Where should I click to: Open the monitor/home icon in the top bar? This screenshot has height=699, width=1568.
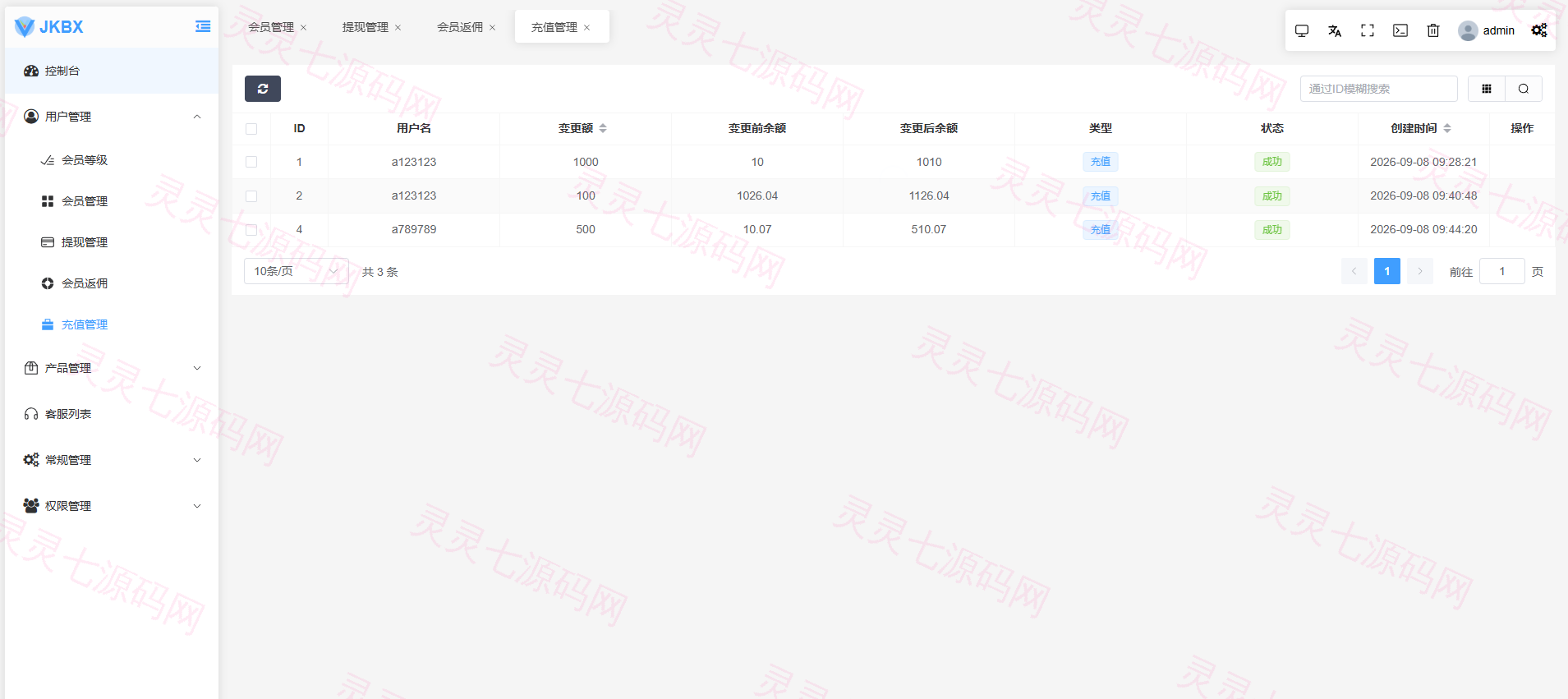pyautogui.click(x=1302, y=30)
